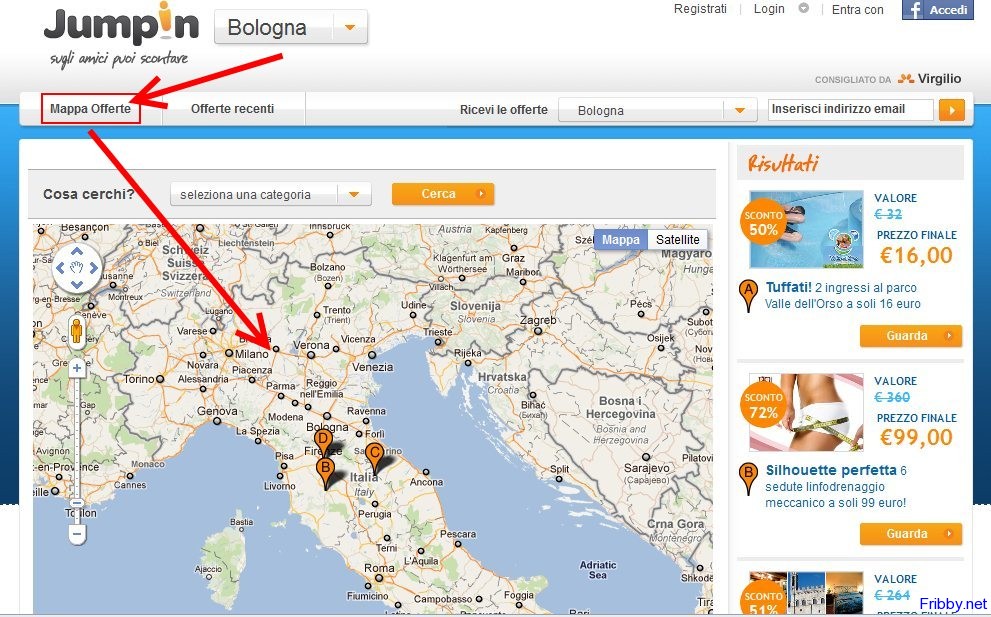Image resolution: width=991 pixels, height=617 pixels.
Task: Open the 'Ricevi le offerte' city dropdown
Action: pyautogui.click(x=739, y=111)
